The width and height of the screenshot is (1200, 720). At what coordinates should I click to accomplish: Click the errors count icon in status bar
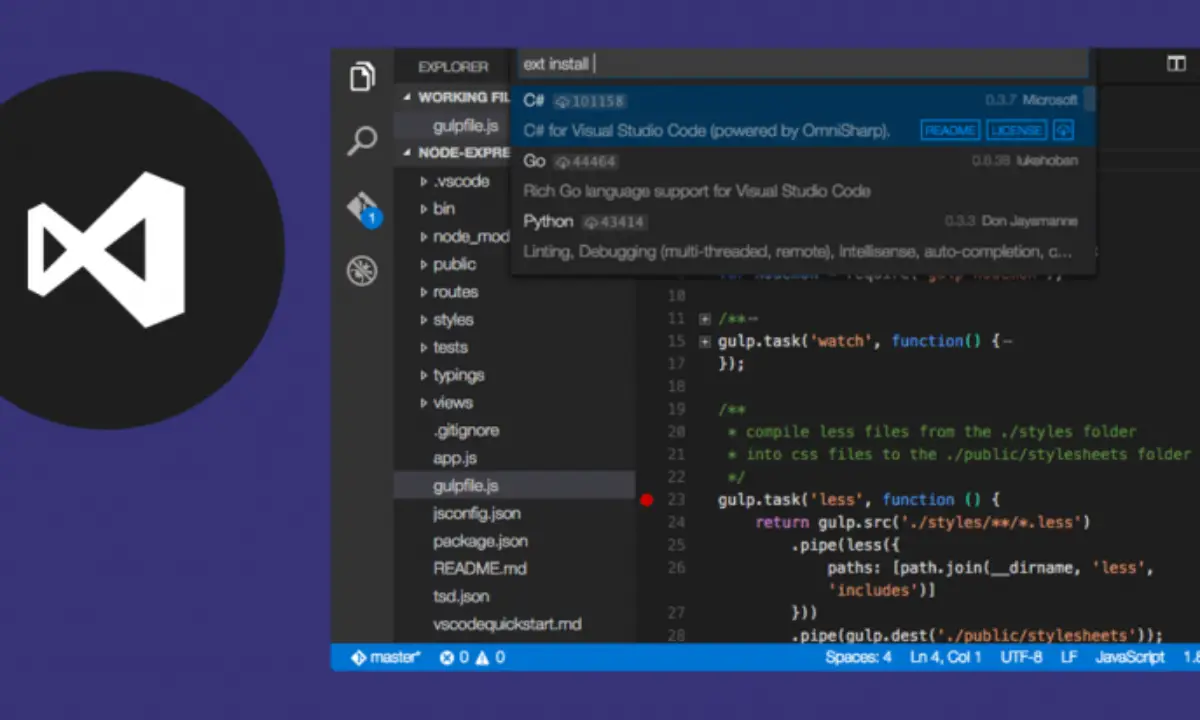point(455,657)
